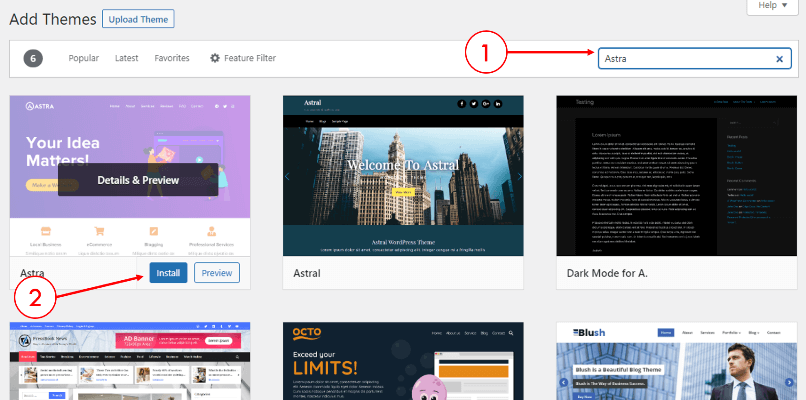Click Home menu item in Blush preview
The height and width of the screenshot is (400, 806).
(x=666, y=333)
